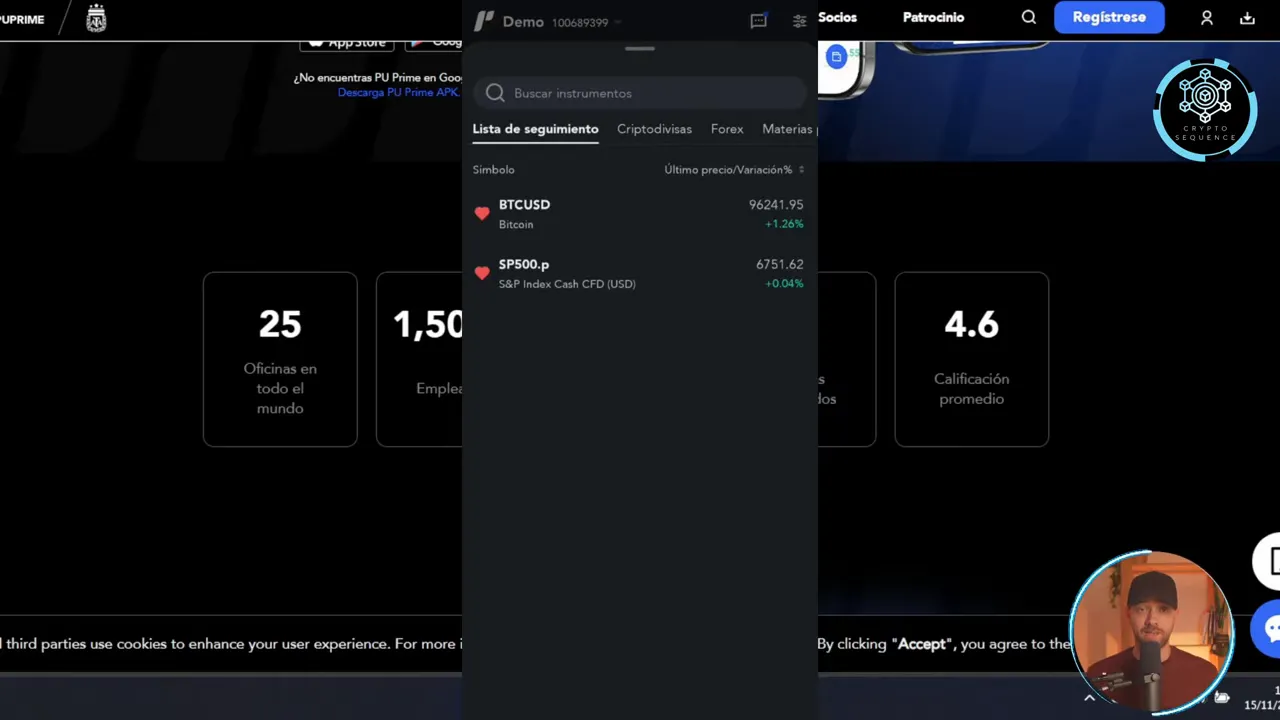Toggle BTCUSD favorite heart
This screenshot has width=1280, height=720.
point(482,214)
